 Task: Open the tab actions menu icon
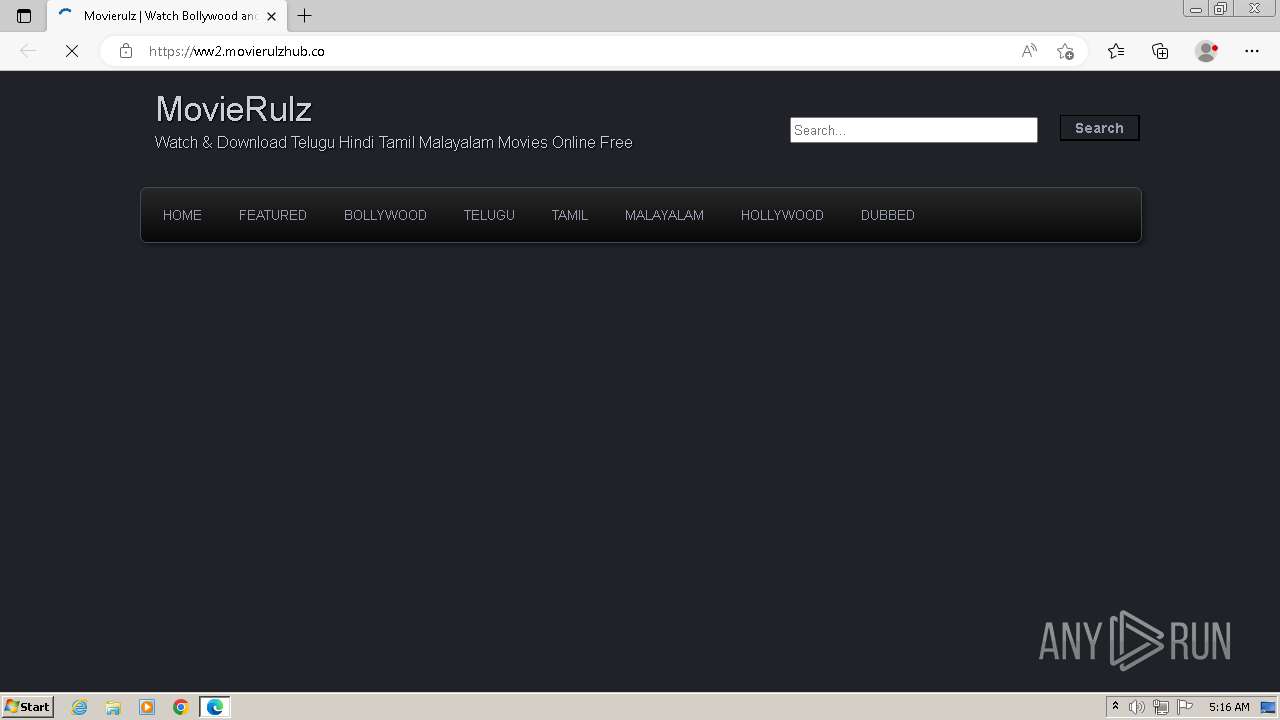coord(24,16)
